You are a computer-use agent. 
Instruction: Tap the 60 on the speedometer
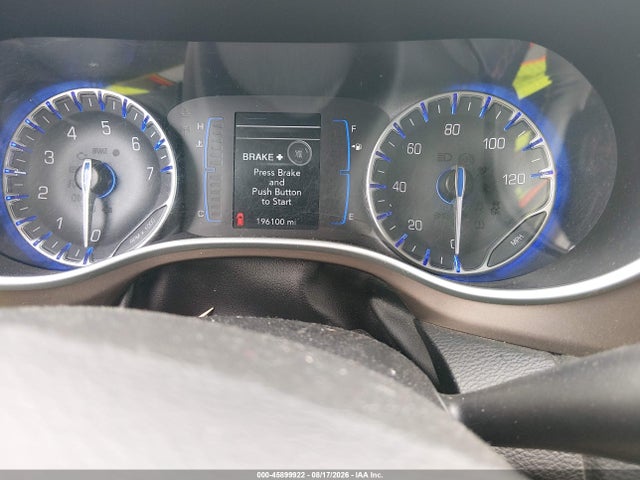pos(414,149)
